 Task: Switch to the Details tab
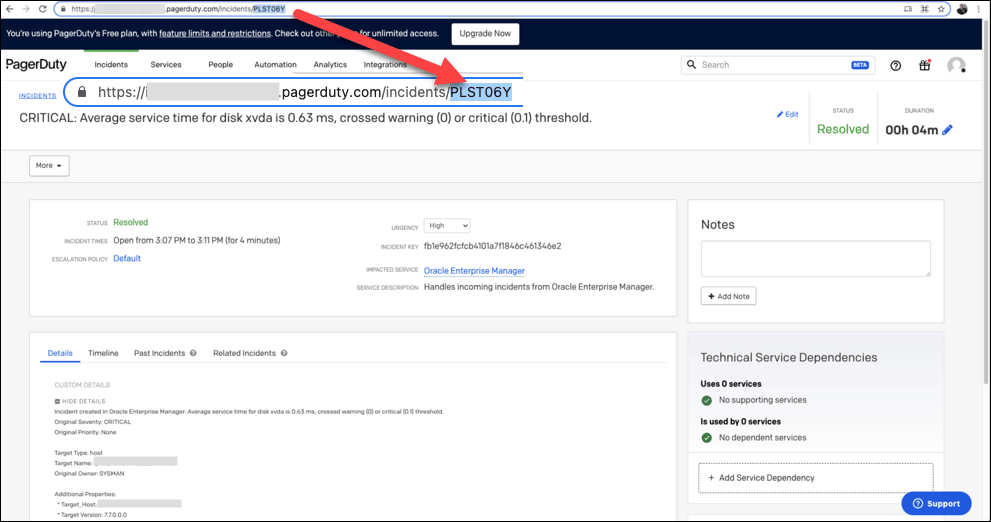tap(60, 353)
